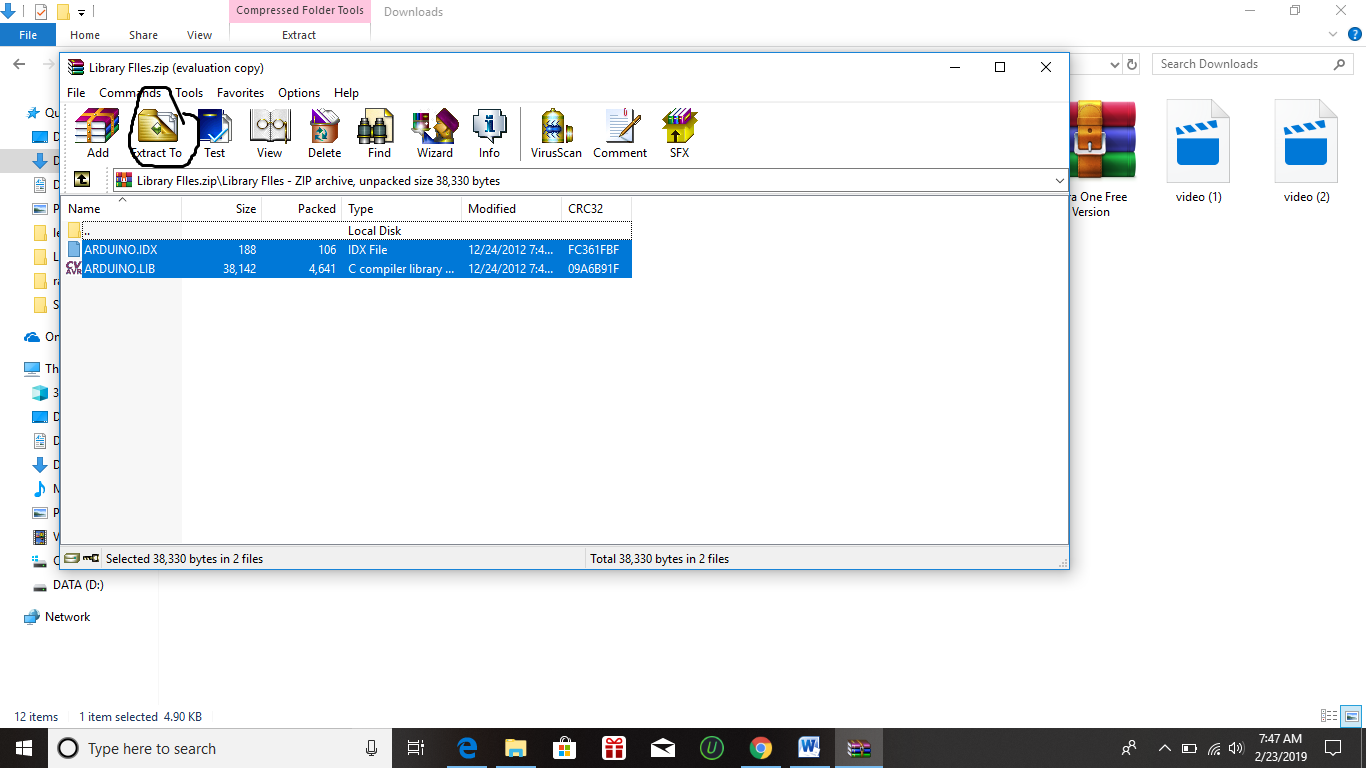Image resolution: width=1366 pixels, height=768 pixels.
Task: Show hidden system tray icons
Action: tap(1165, 748)
